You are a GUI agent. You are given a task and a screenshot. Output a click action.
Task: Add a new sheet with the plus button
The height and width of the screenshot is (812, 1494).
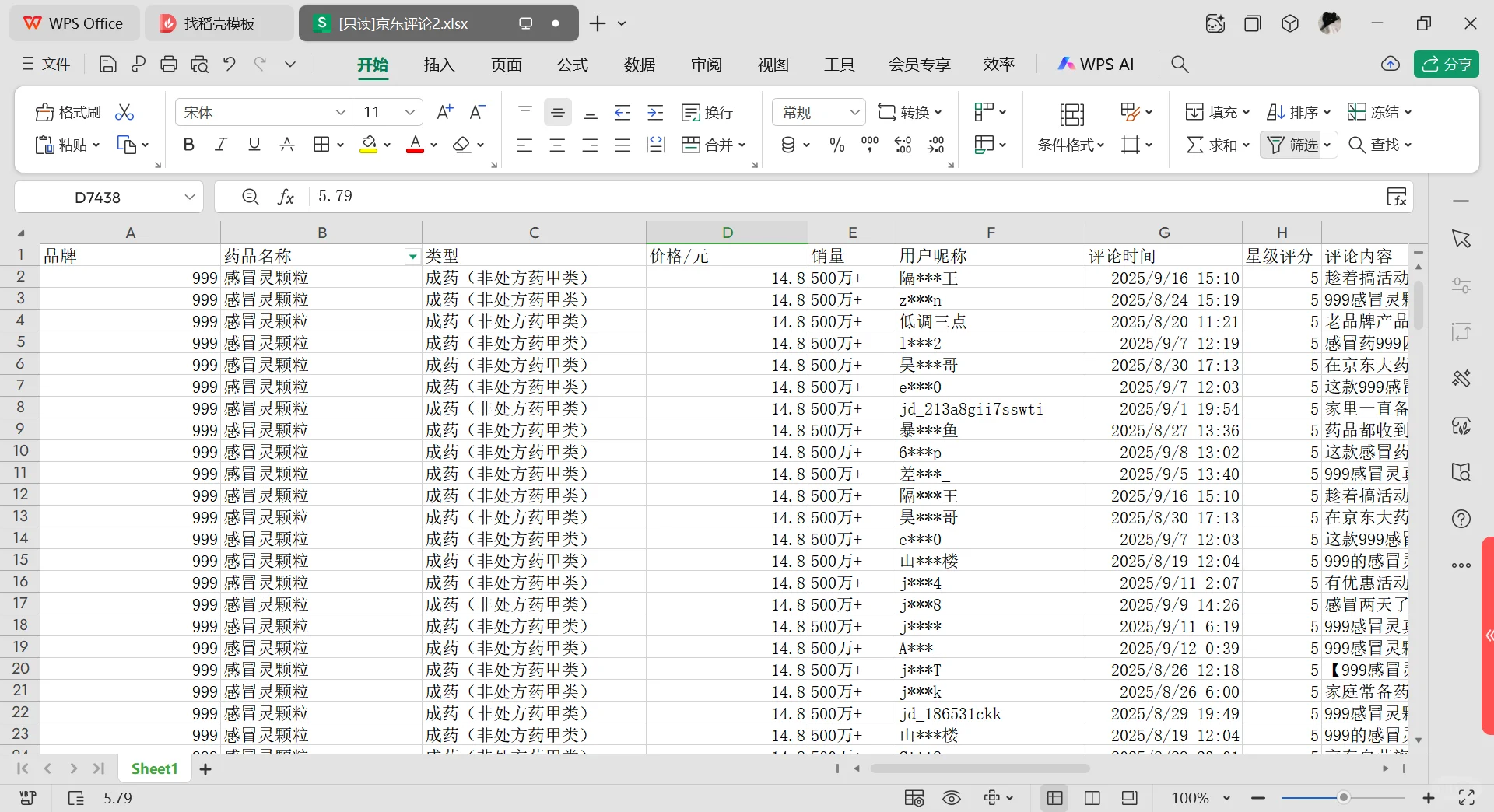coord(205,768)
